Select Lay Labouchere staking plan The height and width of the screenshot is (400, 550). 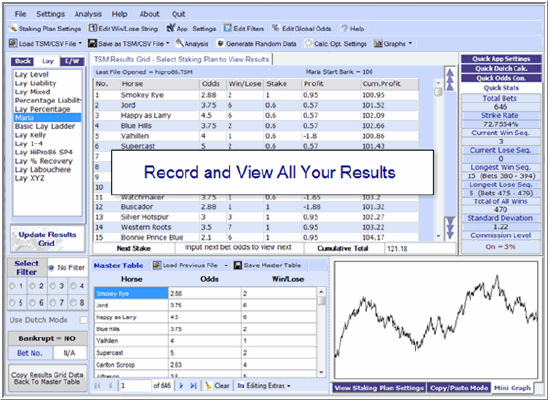(x=43, y=170)
